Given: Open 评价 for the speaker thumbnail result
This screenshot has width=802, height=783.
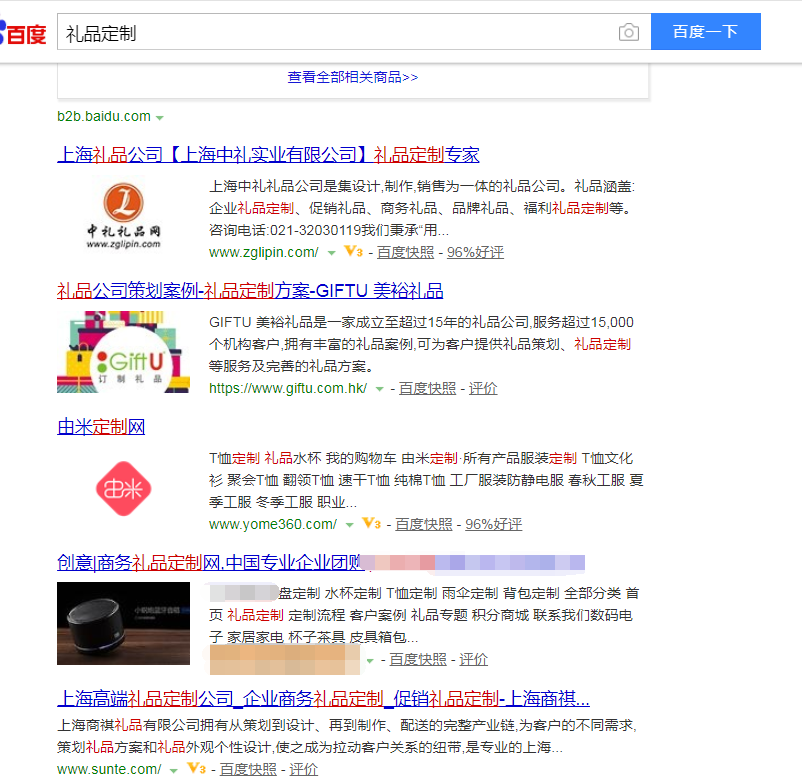Looking at the screenshot, I should [x=473, y=660].
